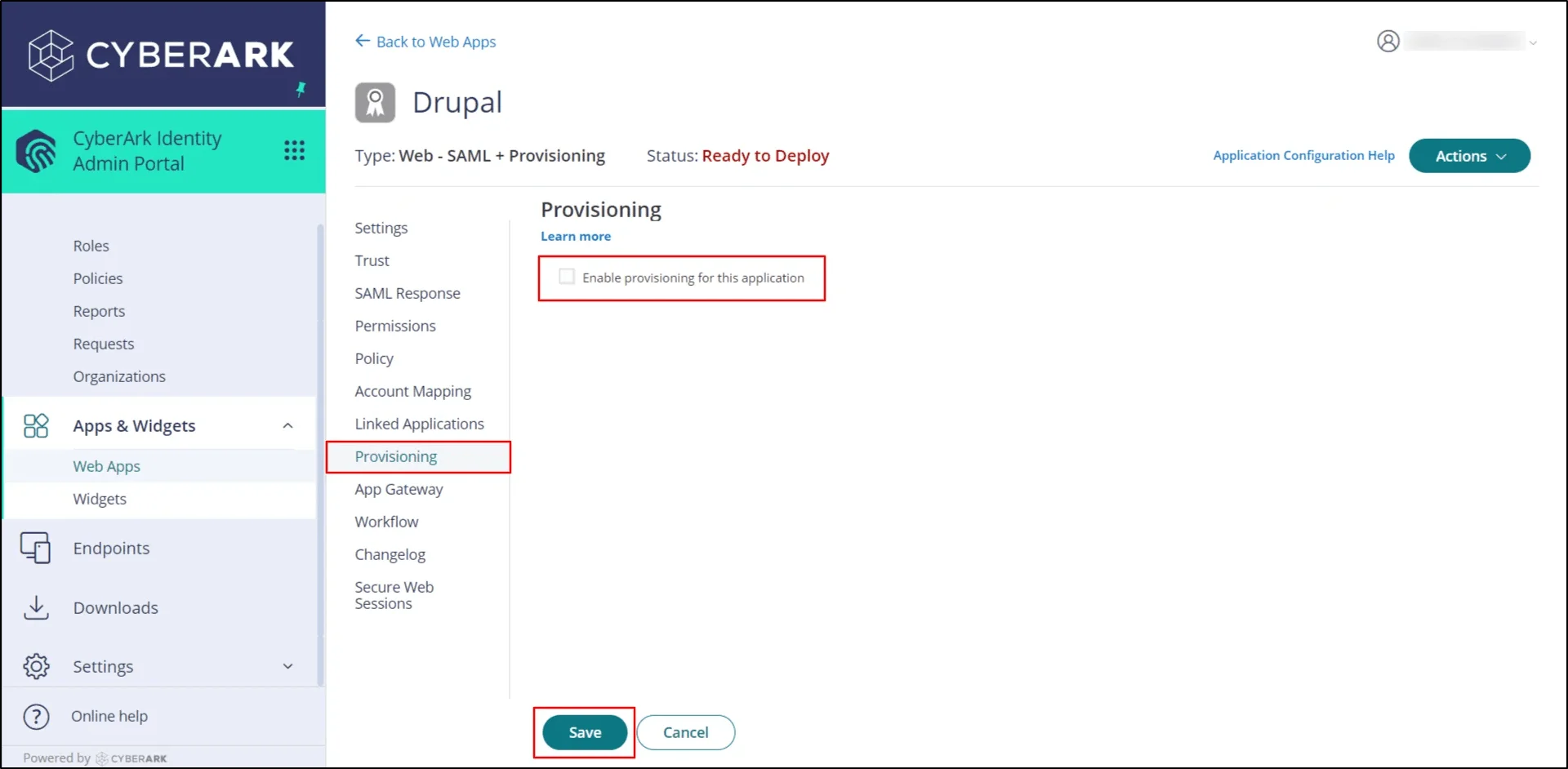Open the App Gateway tab
This screenshot has height=769, width=1568.
tap(399, 489)
